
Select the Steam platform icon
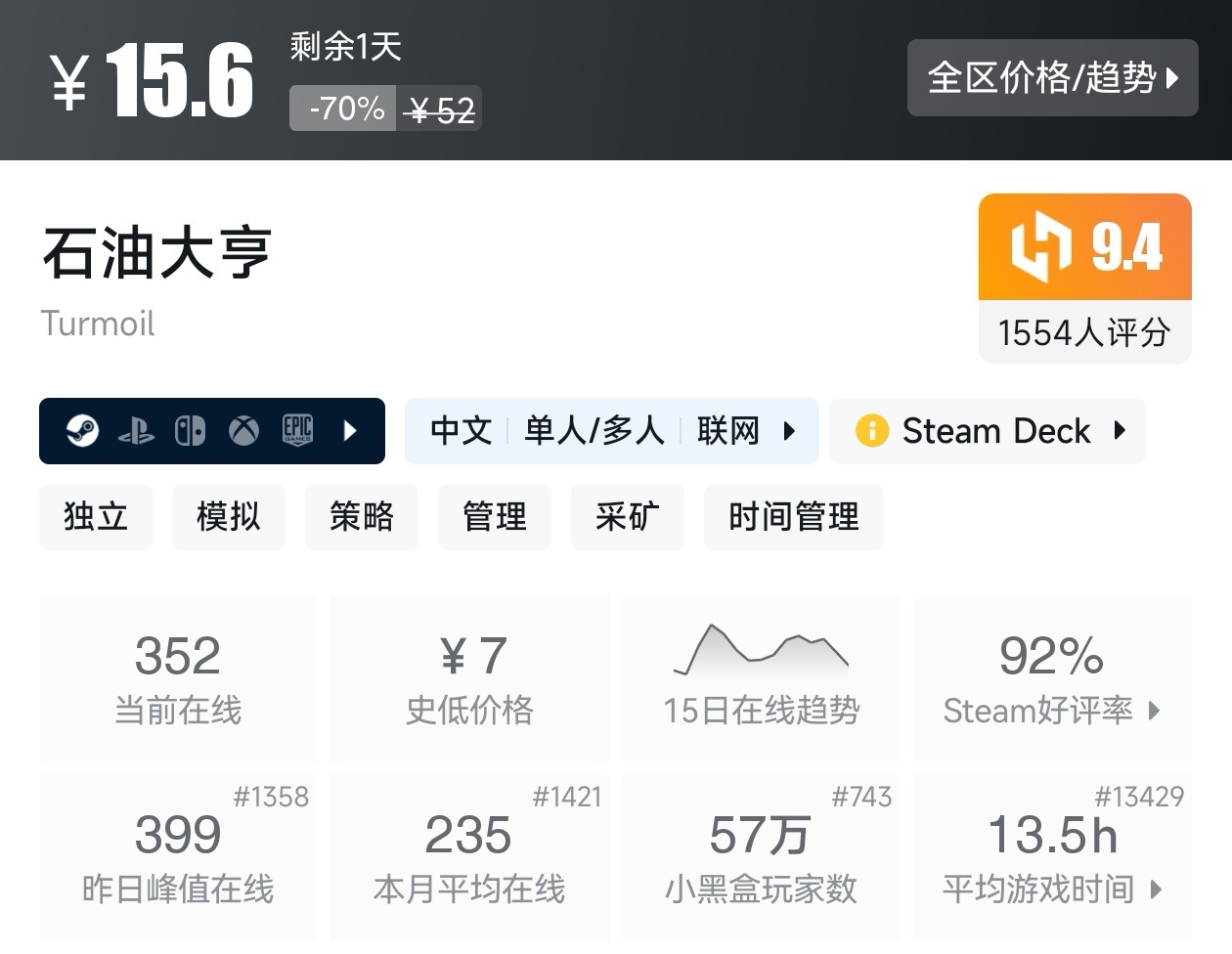pos(83,430)
